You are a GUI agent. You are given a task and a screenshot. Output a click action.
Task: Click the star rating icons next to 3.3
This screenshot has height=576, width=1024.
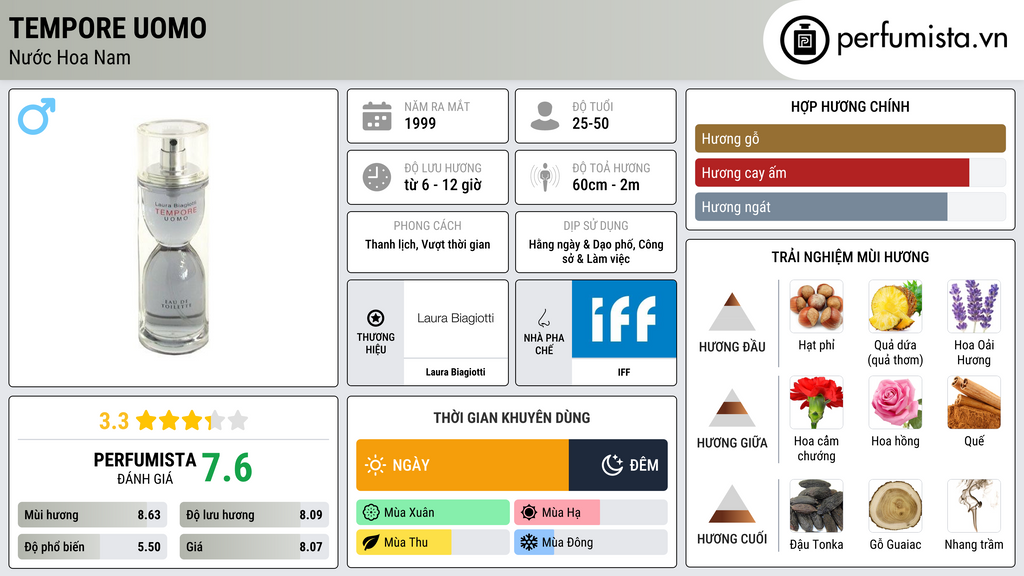tap(191, 421)
